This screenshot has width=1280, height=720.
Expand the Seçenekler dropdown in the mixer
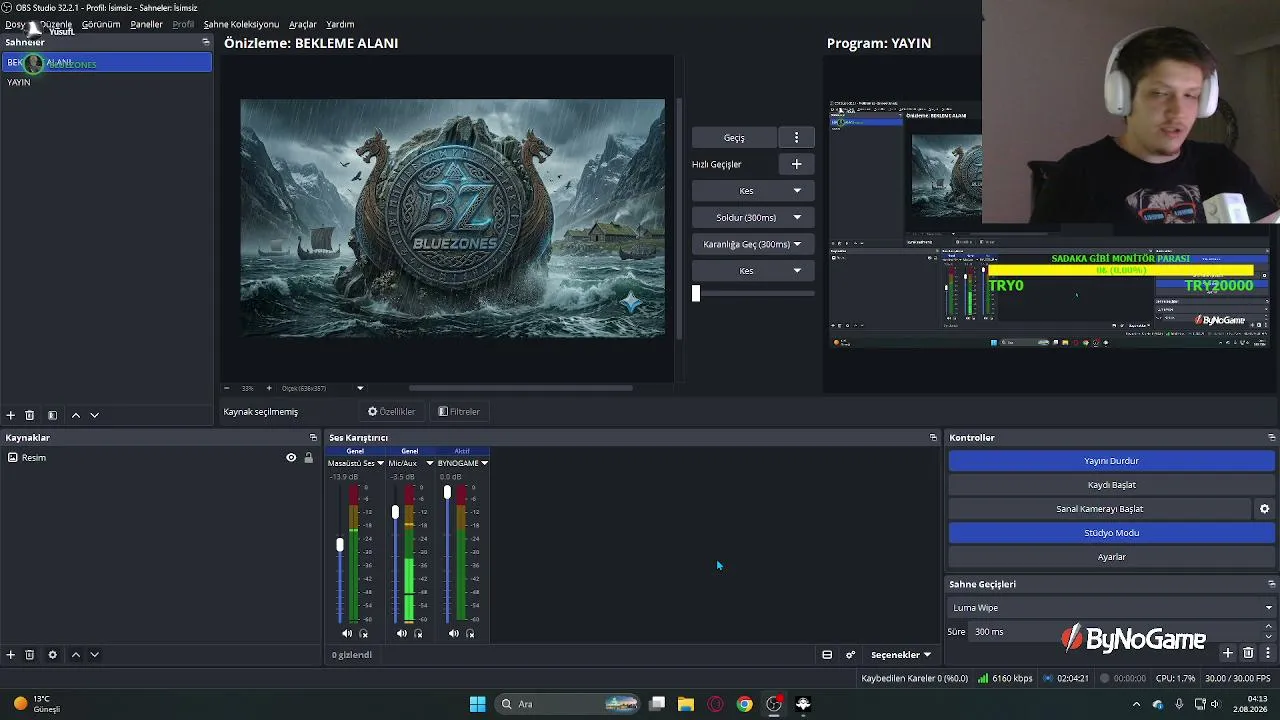point(901,655)
